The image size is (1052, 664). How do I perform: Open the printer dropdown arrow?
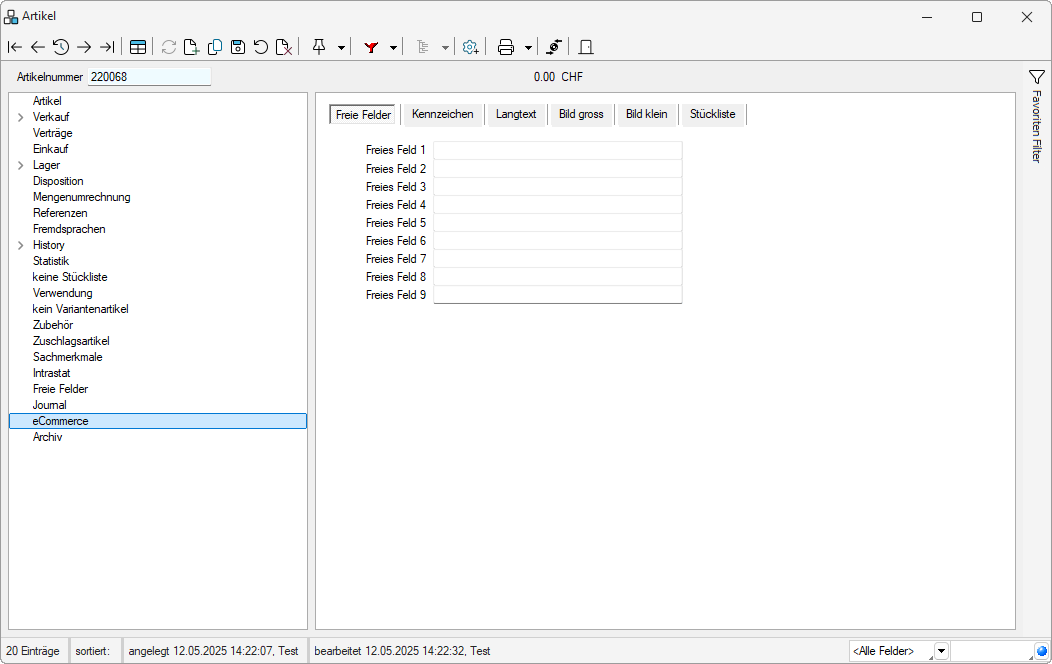point(528,48)
